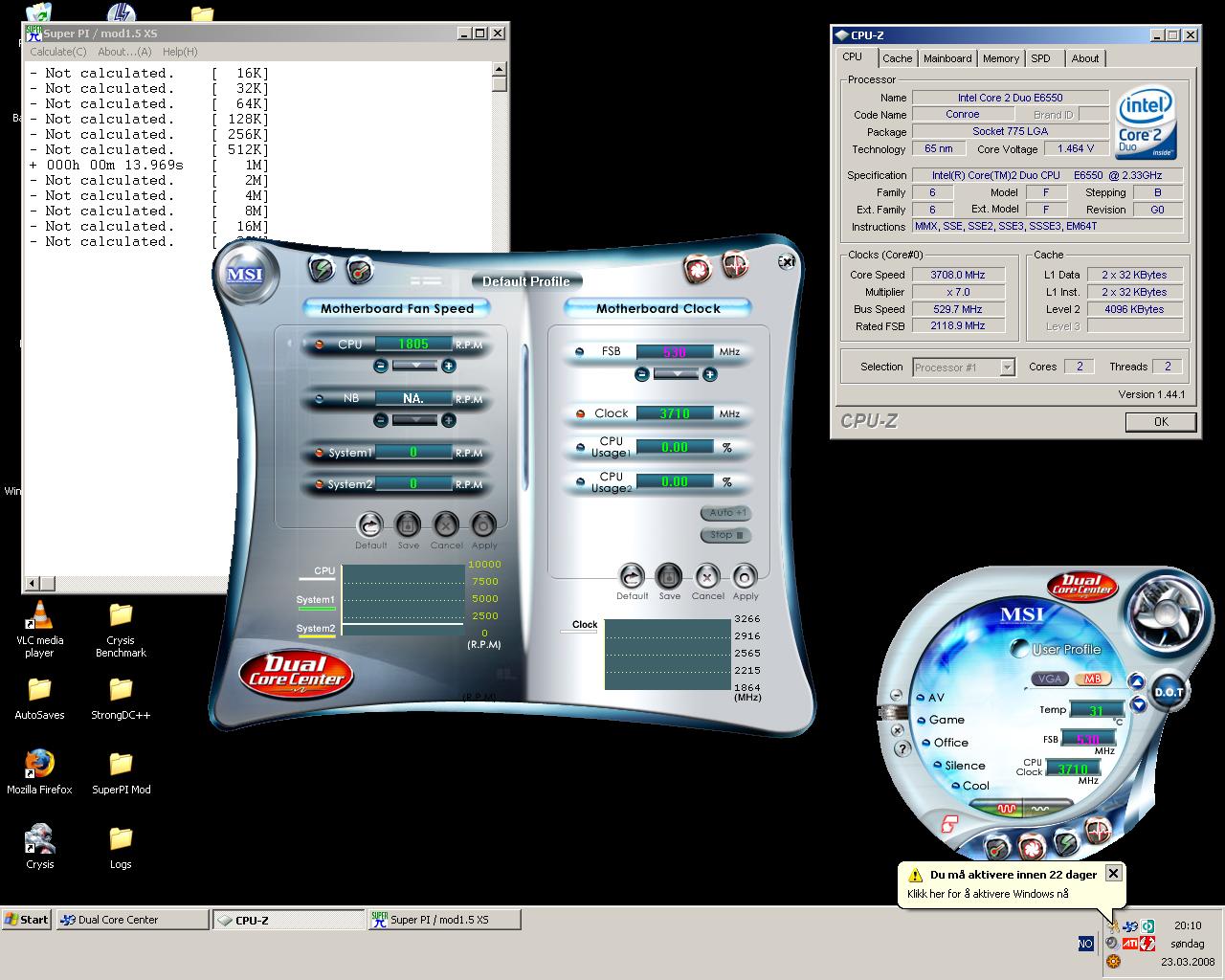Open the SuperPI Mod folder on desktop
Image resolution: width=1225 pixels, height=980 pixels.
121,771
